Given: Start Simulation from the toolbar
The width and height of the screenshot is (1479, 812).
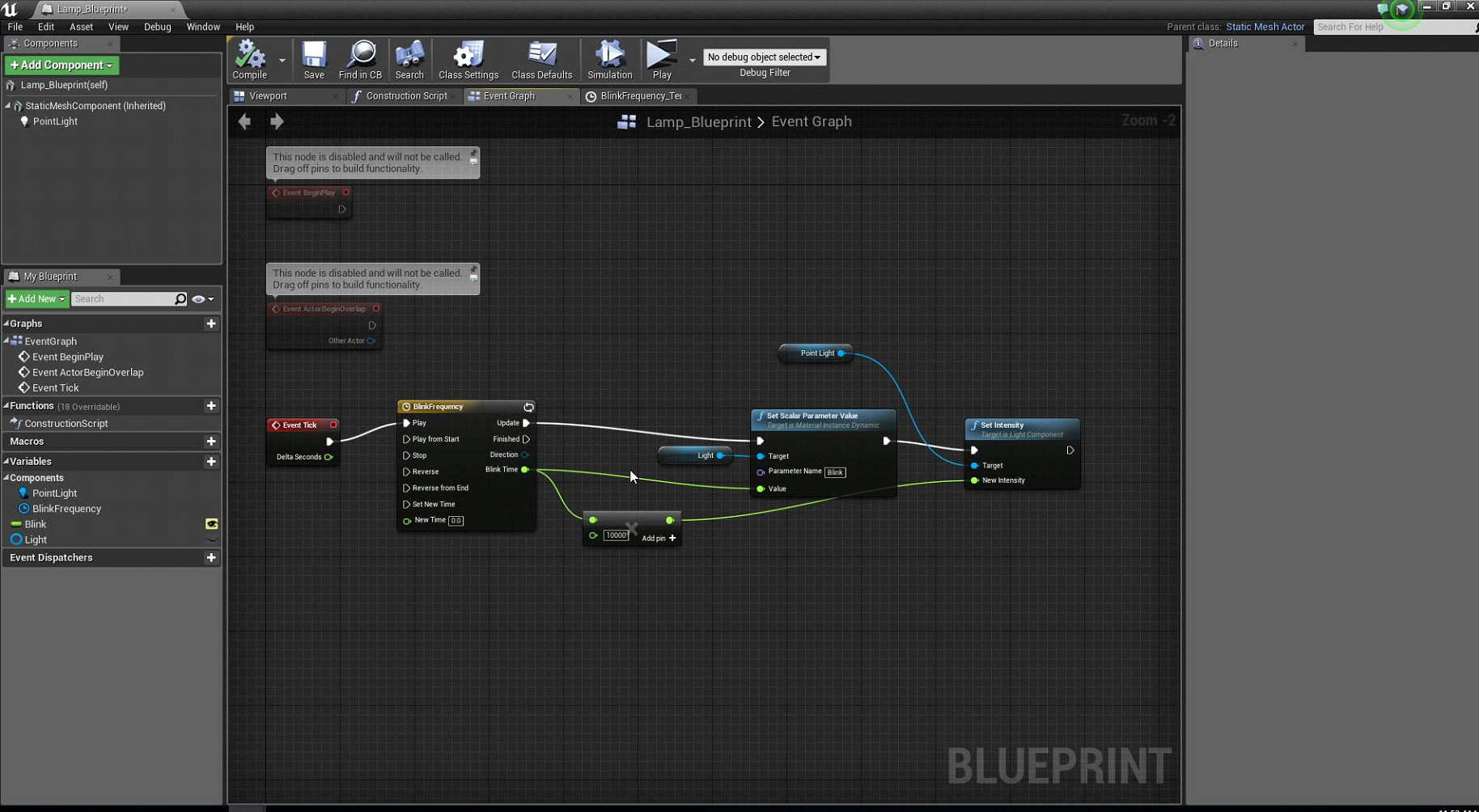Looking at the screenshot, I should [609, 60].
